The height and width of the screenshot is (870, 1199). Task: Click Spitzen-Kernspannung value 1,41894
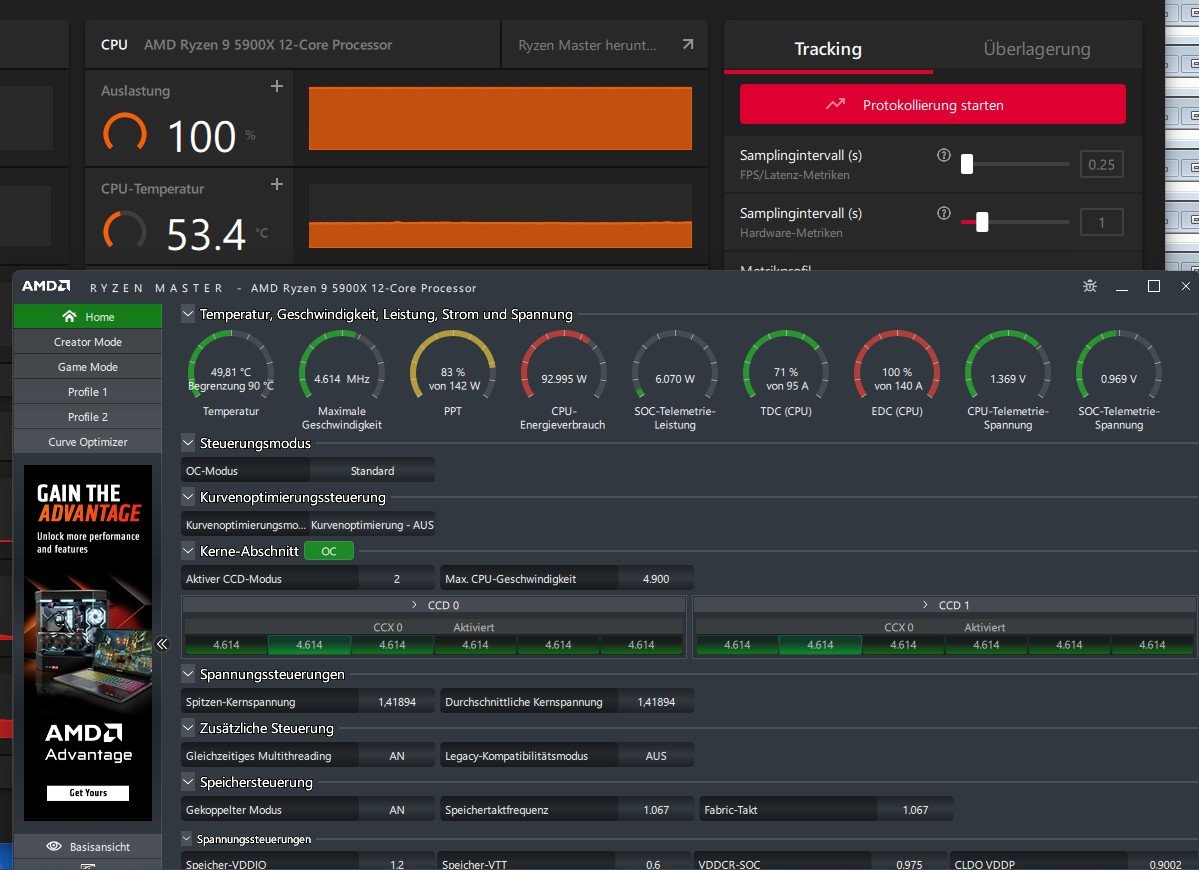point(397,702)
